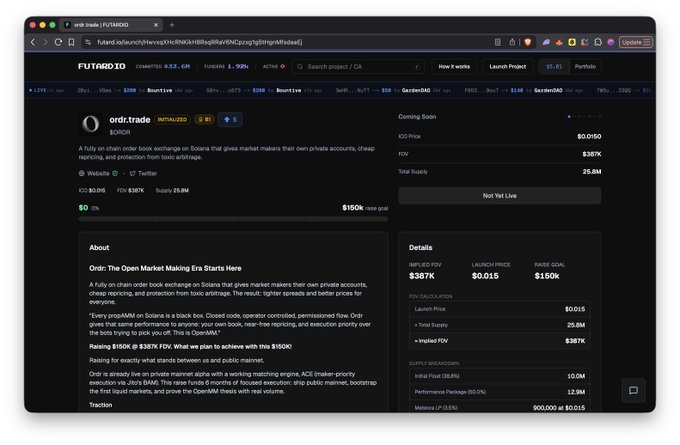
Task: Click the ordr.trade project title
Action: [130, 120]
